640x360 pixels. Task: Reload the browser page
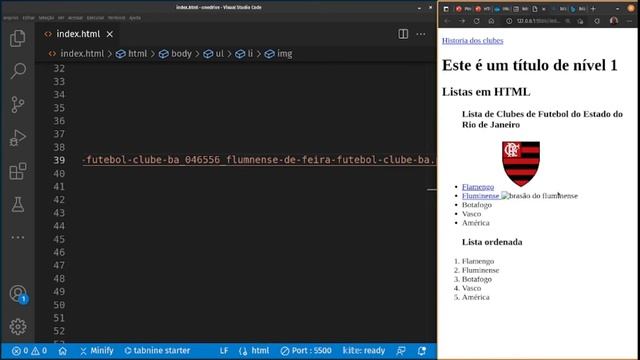(x=476, y=21)
